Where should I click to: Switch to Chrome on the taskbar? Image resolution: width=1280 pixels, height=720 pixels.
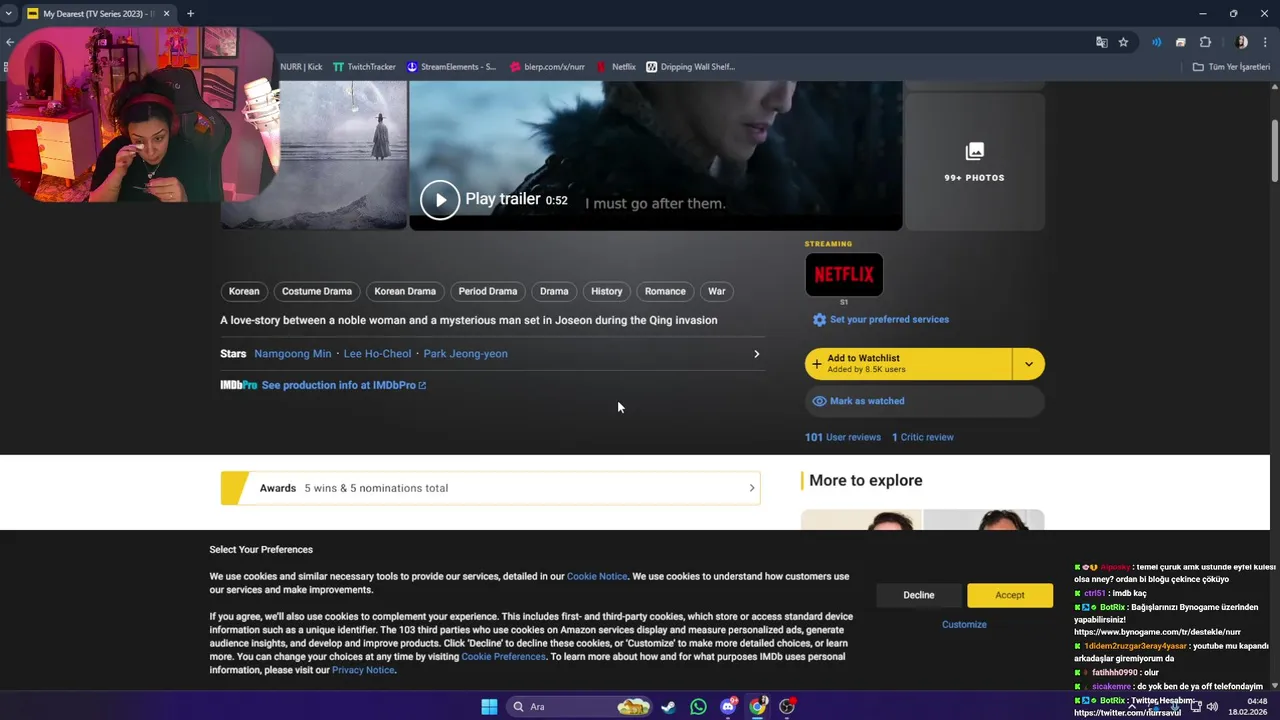tap(758, 707)
